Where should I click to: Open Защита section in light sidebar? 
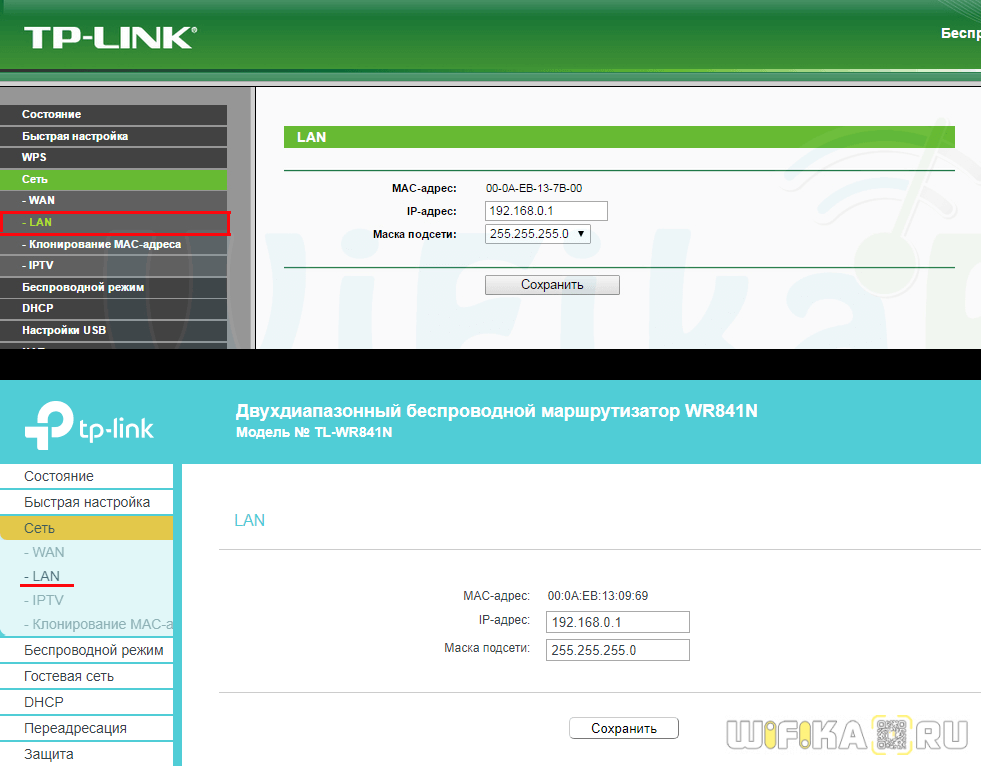[x=49, y=754]
